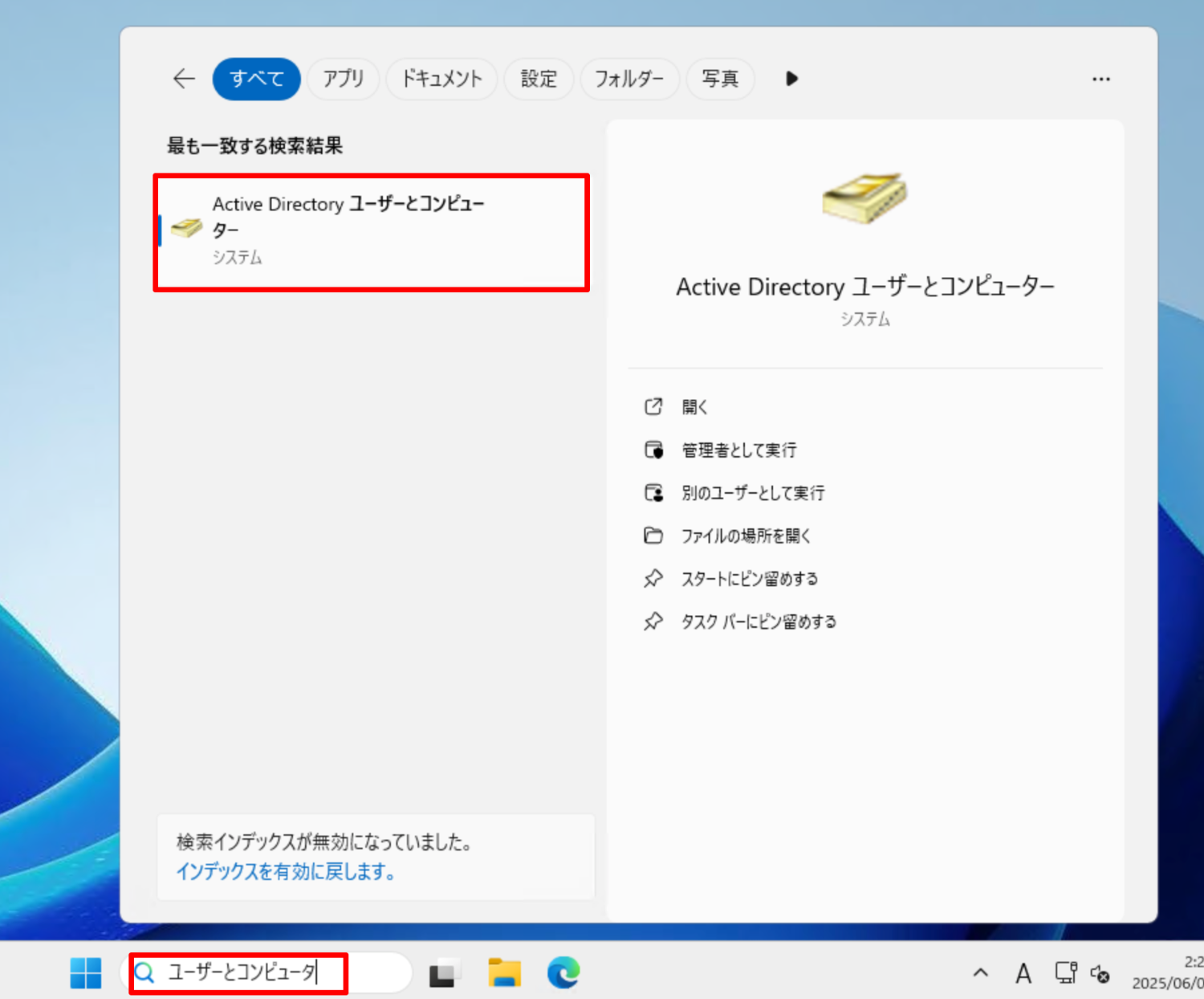Viewport: 1204px width, 999px height.
Task: Go back with the left arrow button
Action: coord(184,79)
